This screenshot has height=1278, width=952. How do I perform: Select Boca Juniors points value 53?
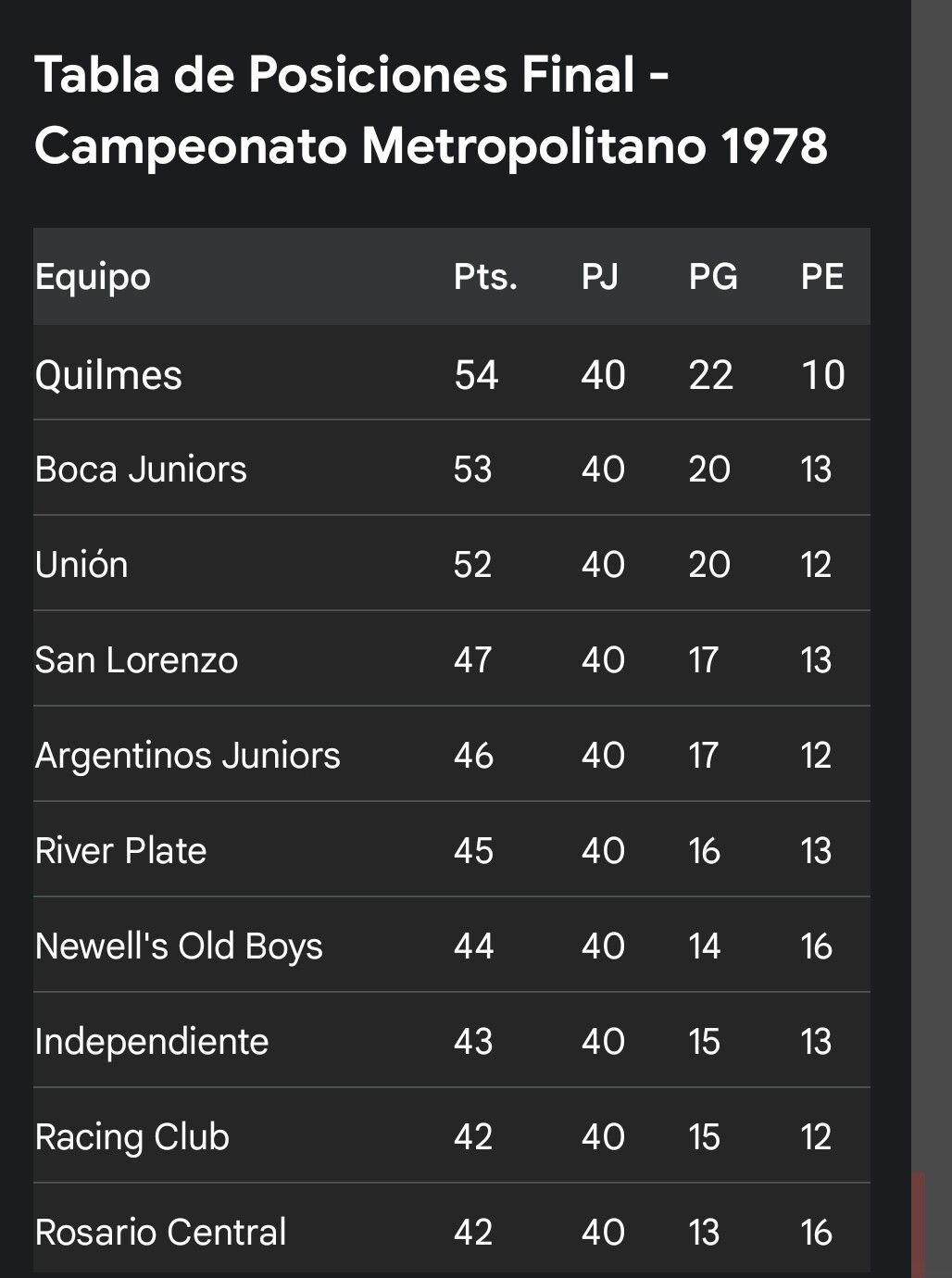click(472, 469)
